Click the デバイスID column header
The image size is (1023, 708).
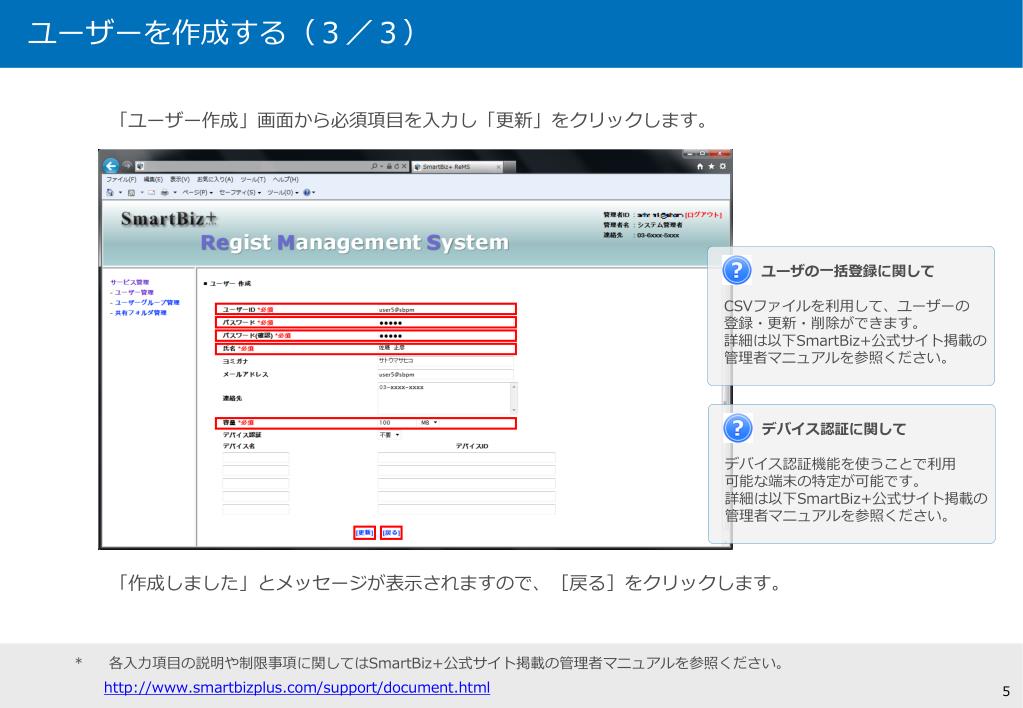472,446
